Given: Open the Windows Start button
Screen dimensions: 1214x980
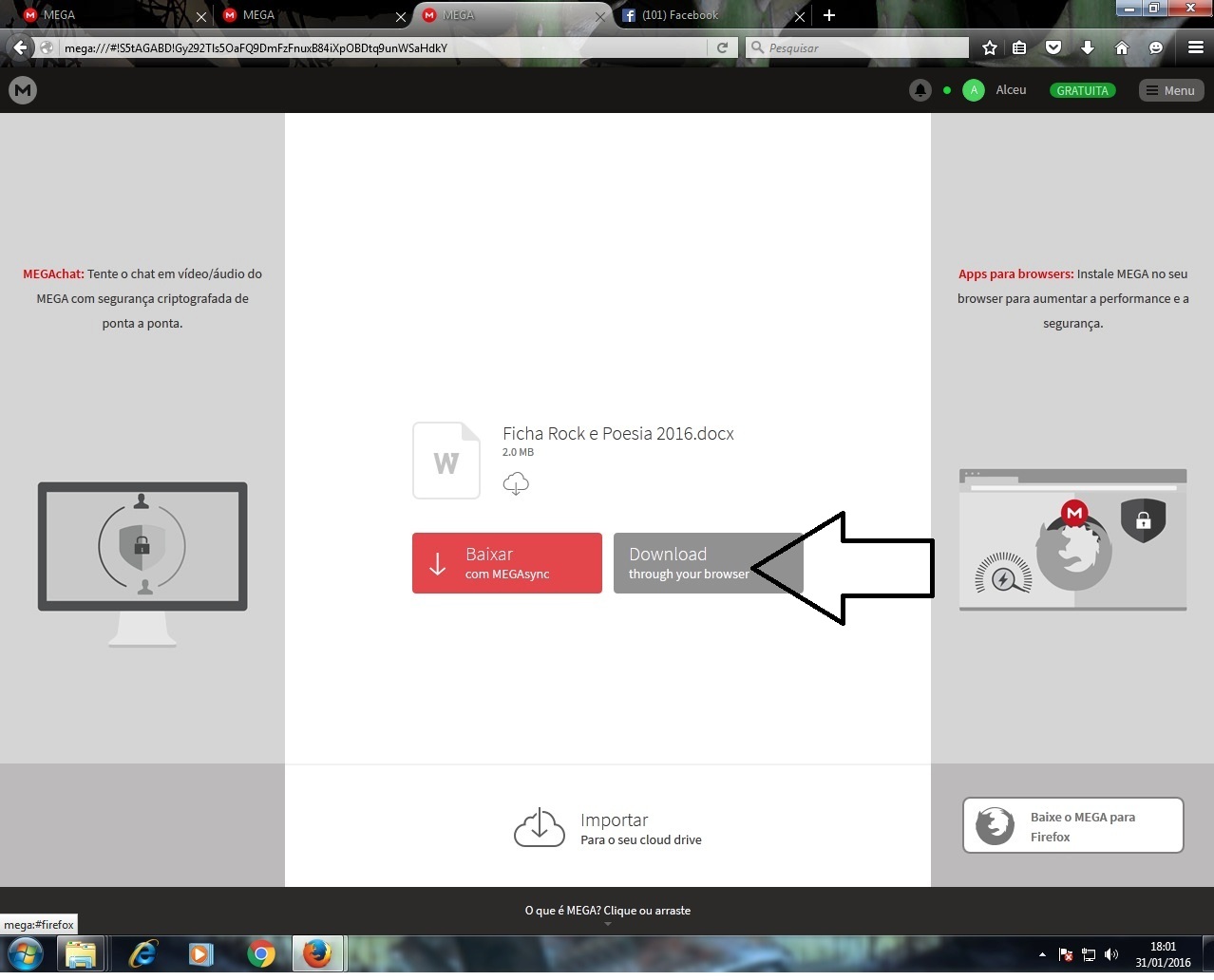Looking at the screenshot, I should 26,953.
